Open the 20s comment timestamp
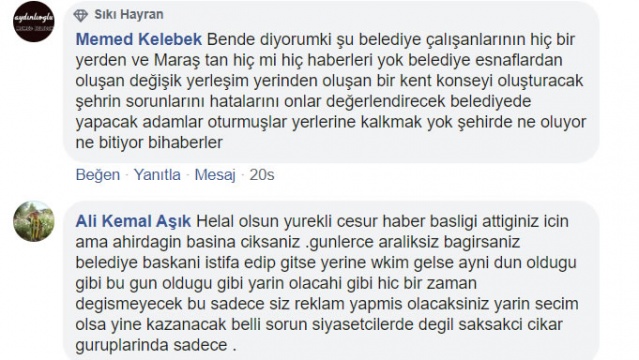639x360 pixels. click(x=262, y=175)
